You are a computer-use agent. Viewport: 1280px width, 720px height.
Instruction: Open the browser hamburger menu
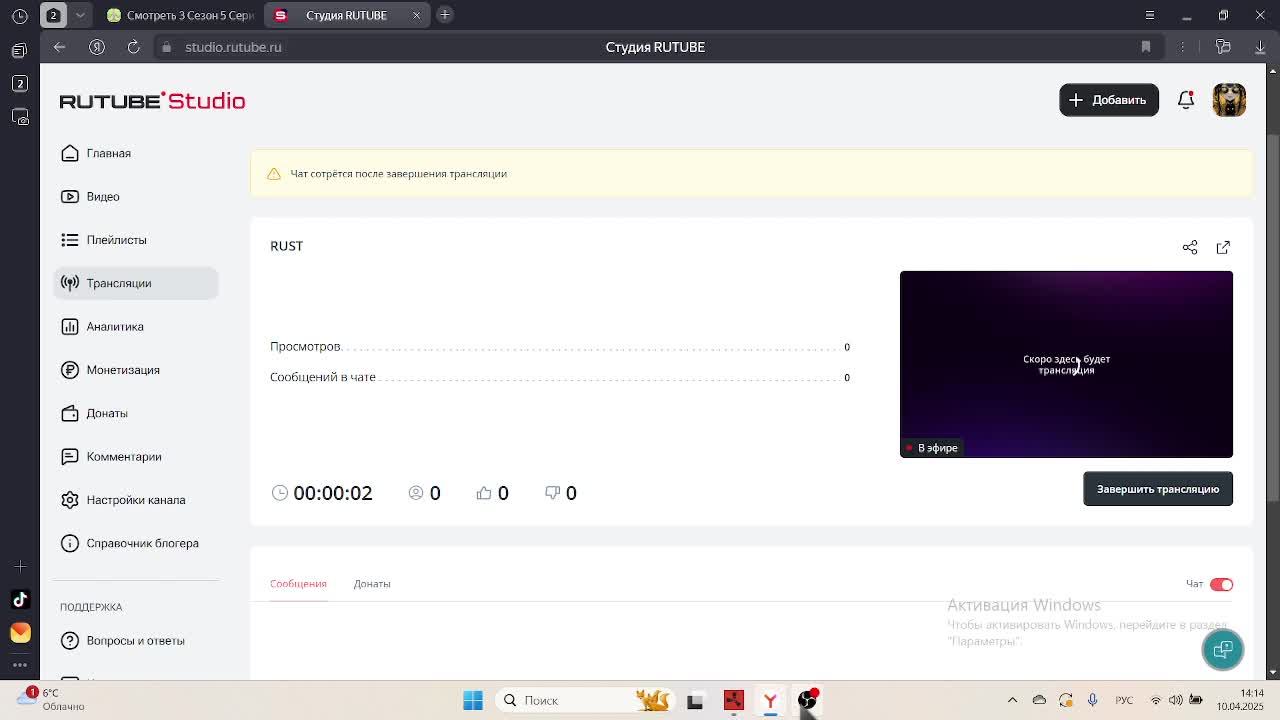pos(1150,15)
